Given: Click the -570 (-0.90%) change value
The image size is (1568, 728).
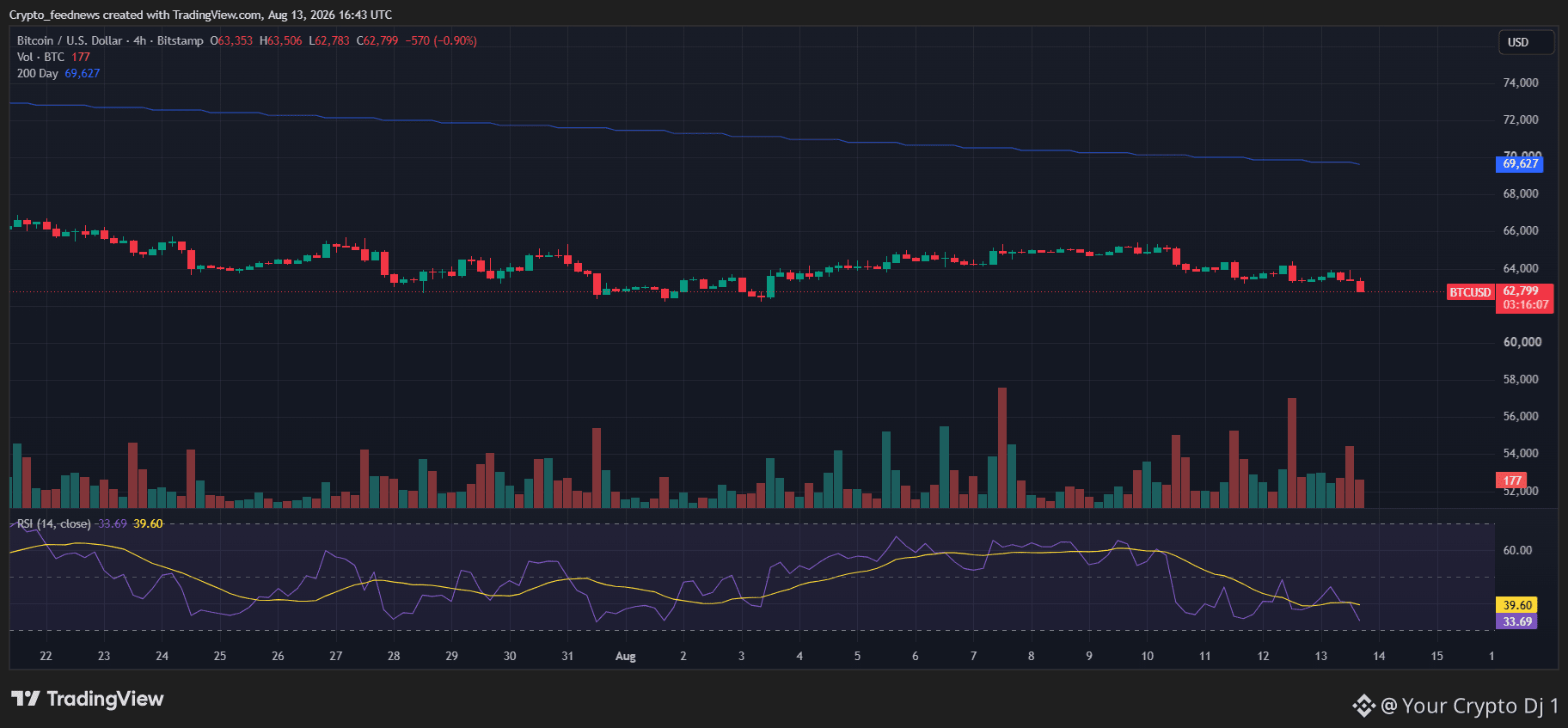Looking at the screenshot, I should click(x=441, y=40).
